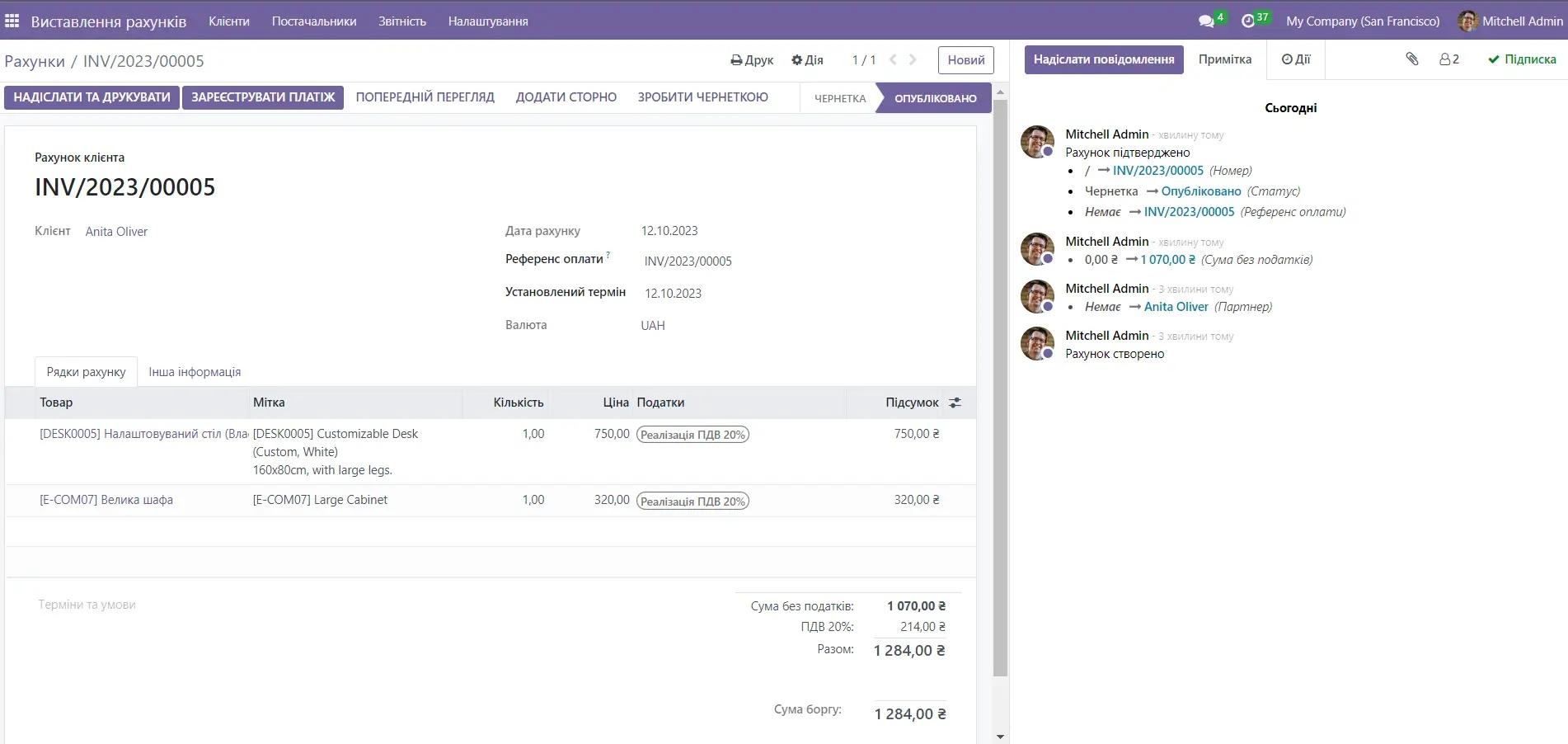This screenshot has height=744, width=1568.
Task: Toggle the Підписка follow status
Action: [1522, 59]
